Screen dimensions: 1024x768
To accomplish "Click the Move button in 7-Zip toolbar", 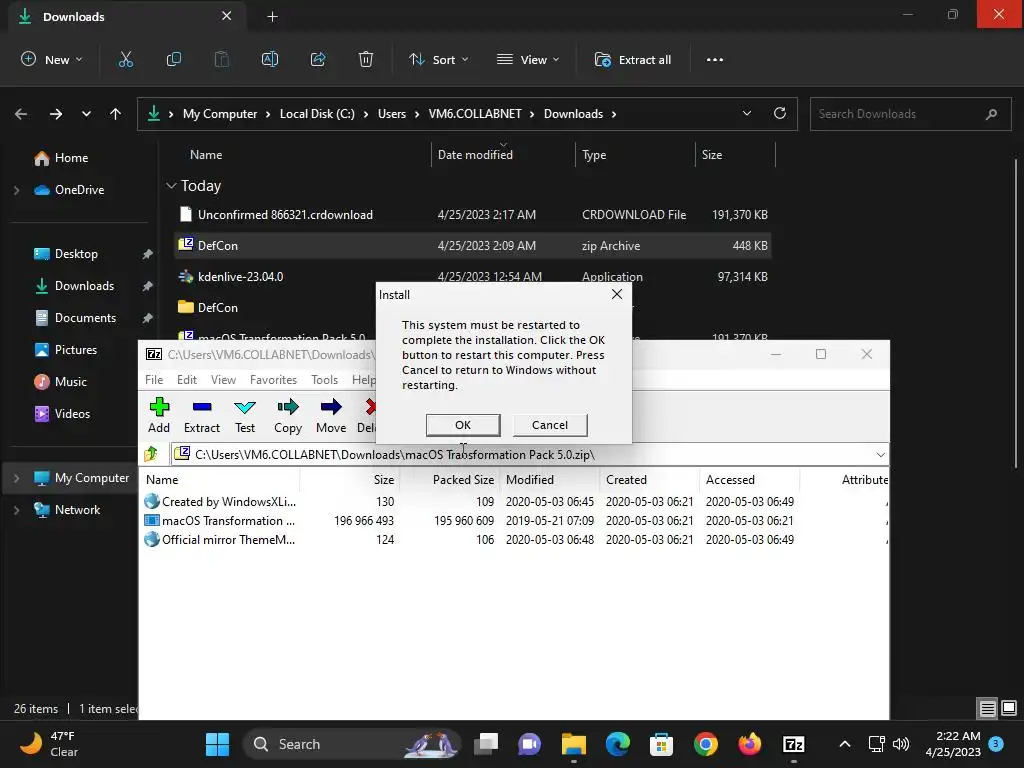I will point(331,415).
